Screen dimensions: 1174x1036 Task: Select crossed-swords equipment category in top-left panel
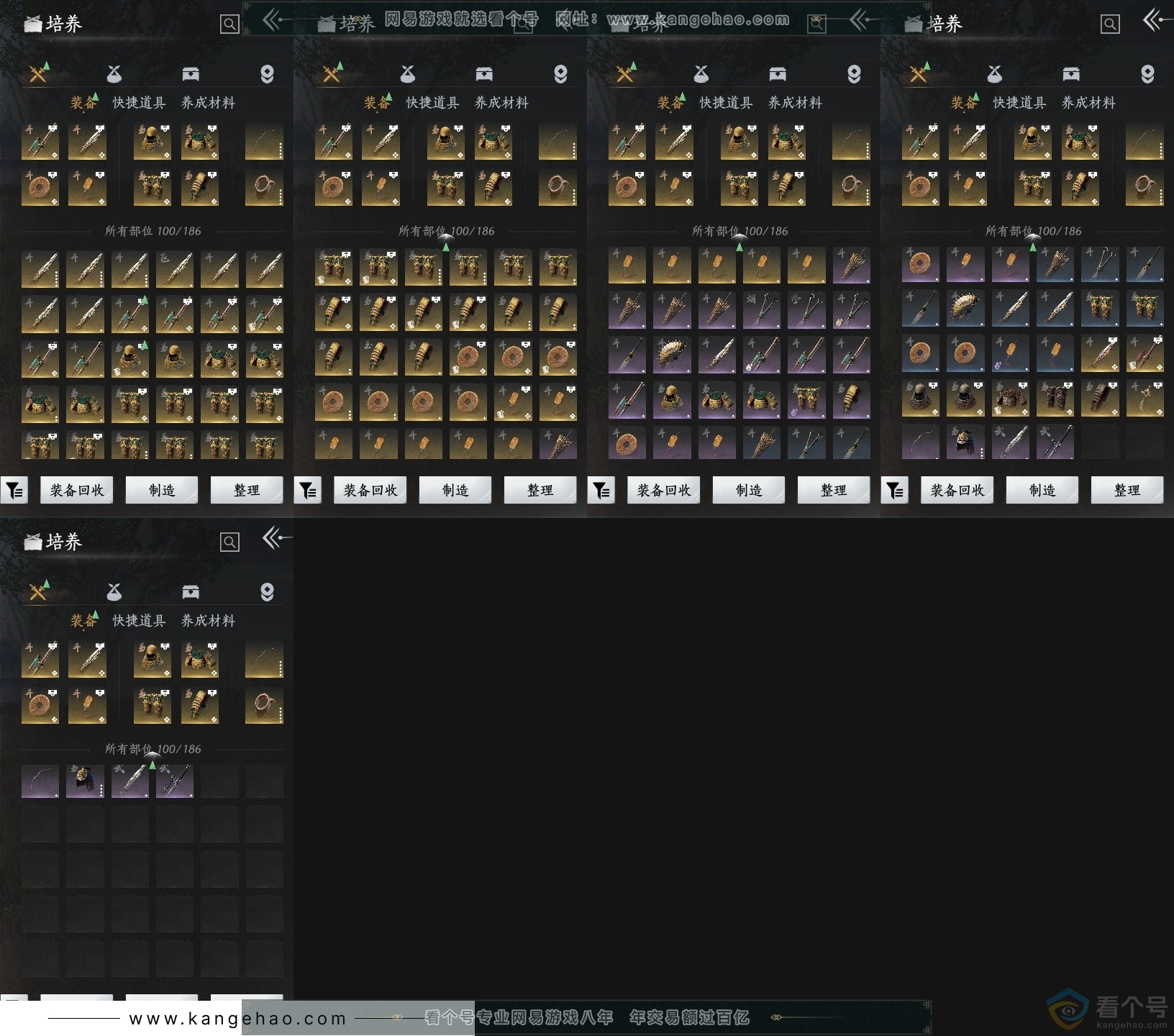tap(39, 73)
